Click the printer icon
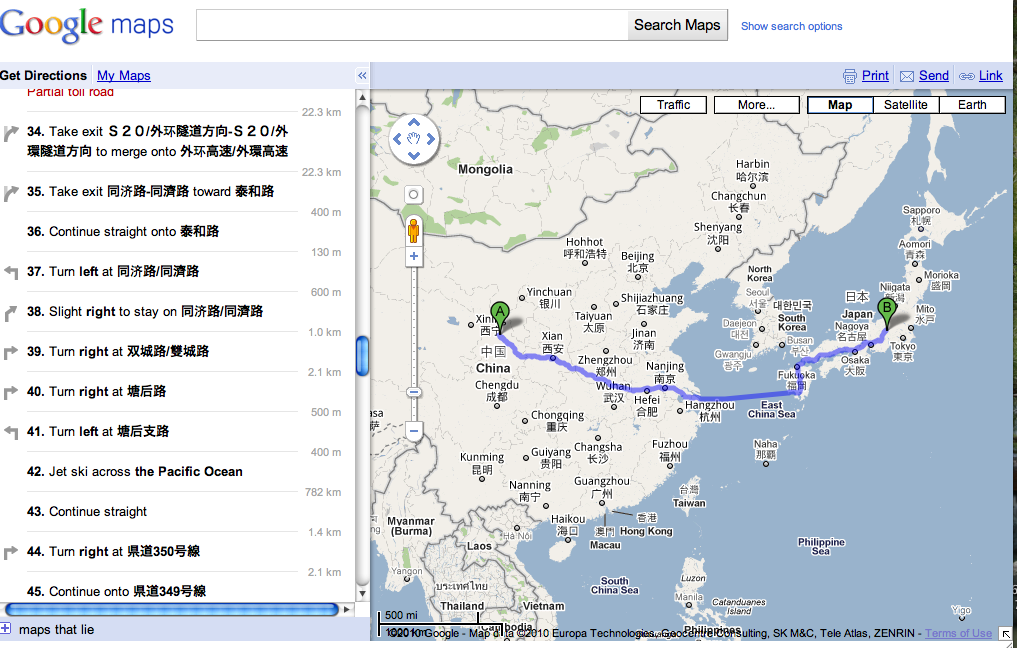This screenshot has height=648, width=1017. click(850, 76)
